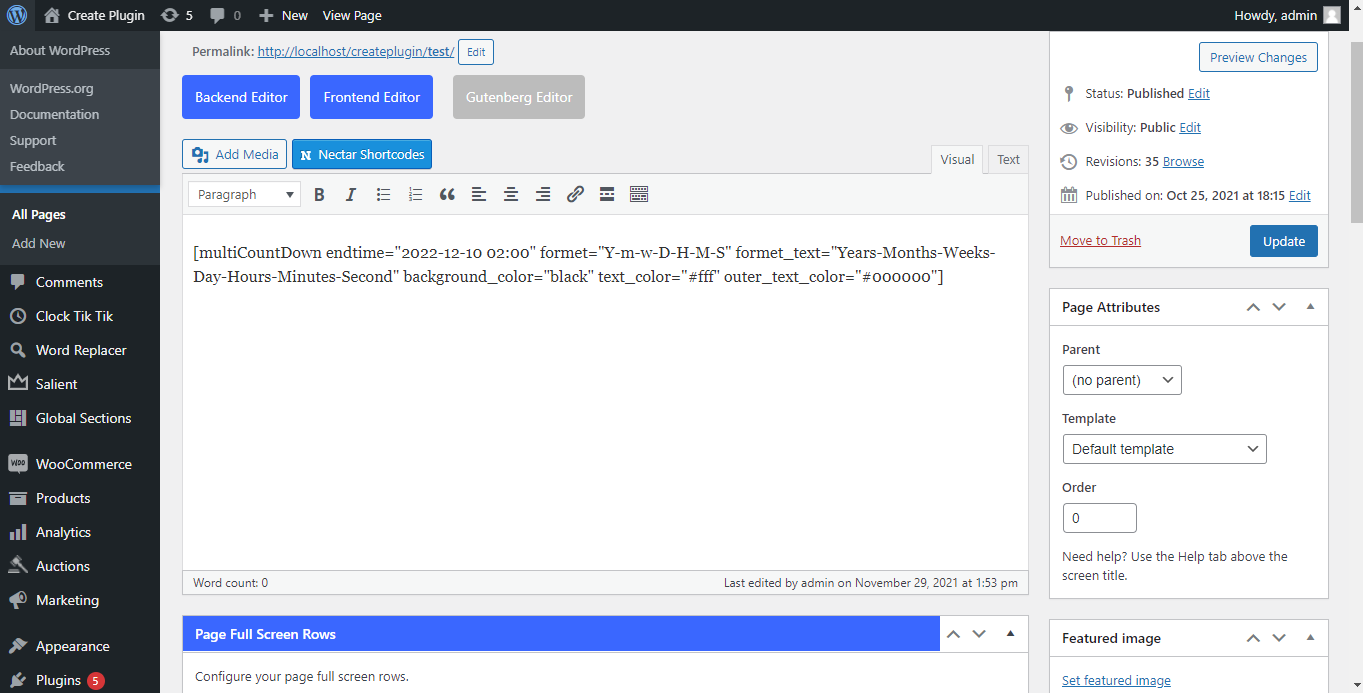Viewport: 1363px width, 693px height.
Task: Click the Move to Trash link
Action: 1100,241
